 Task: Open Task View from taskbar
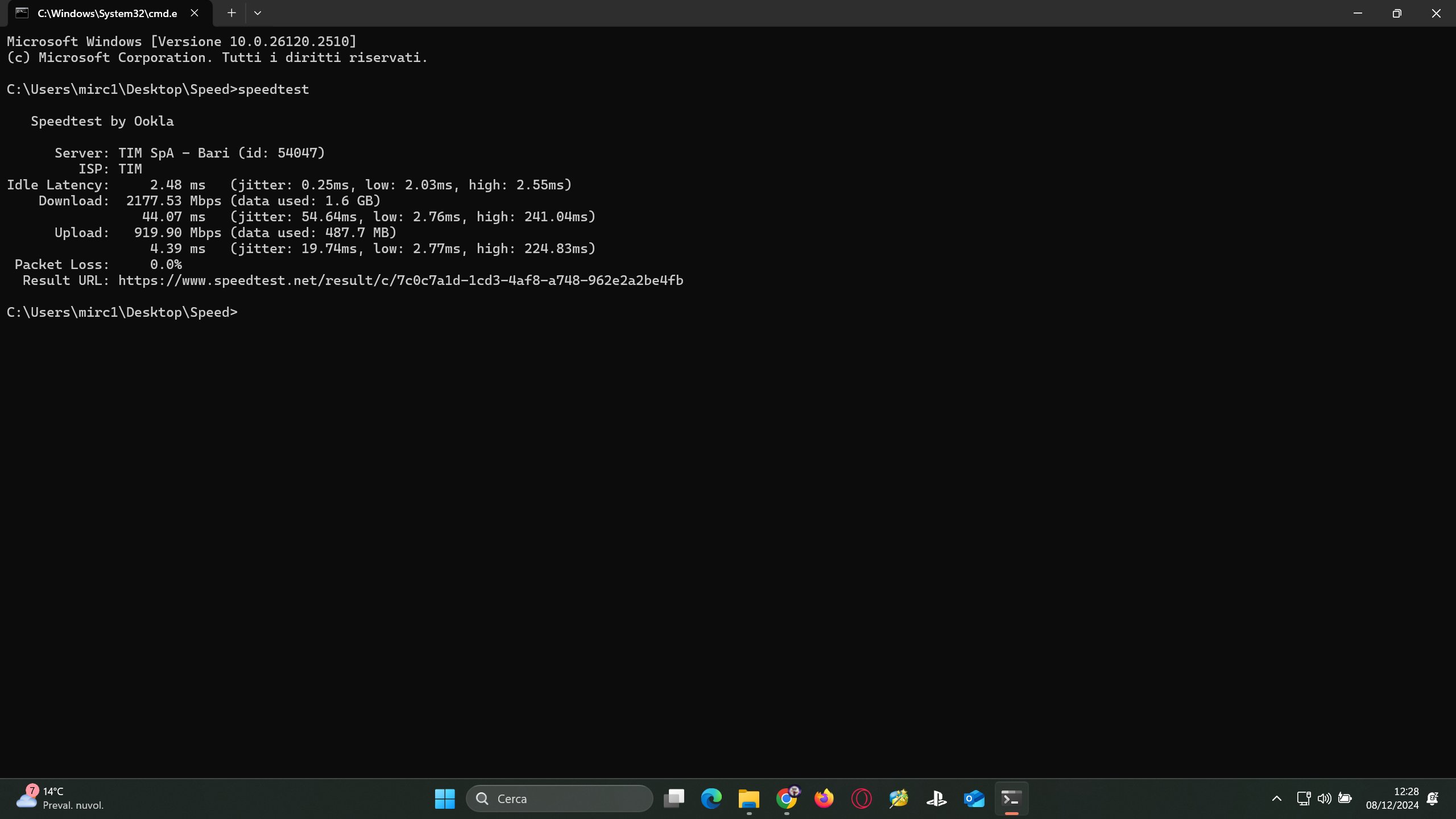click(674, 799)
